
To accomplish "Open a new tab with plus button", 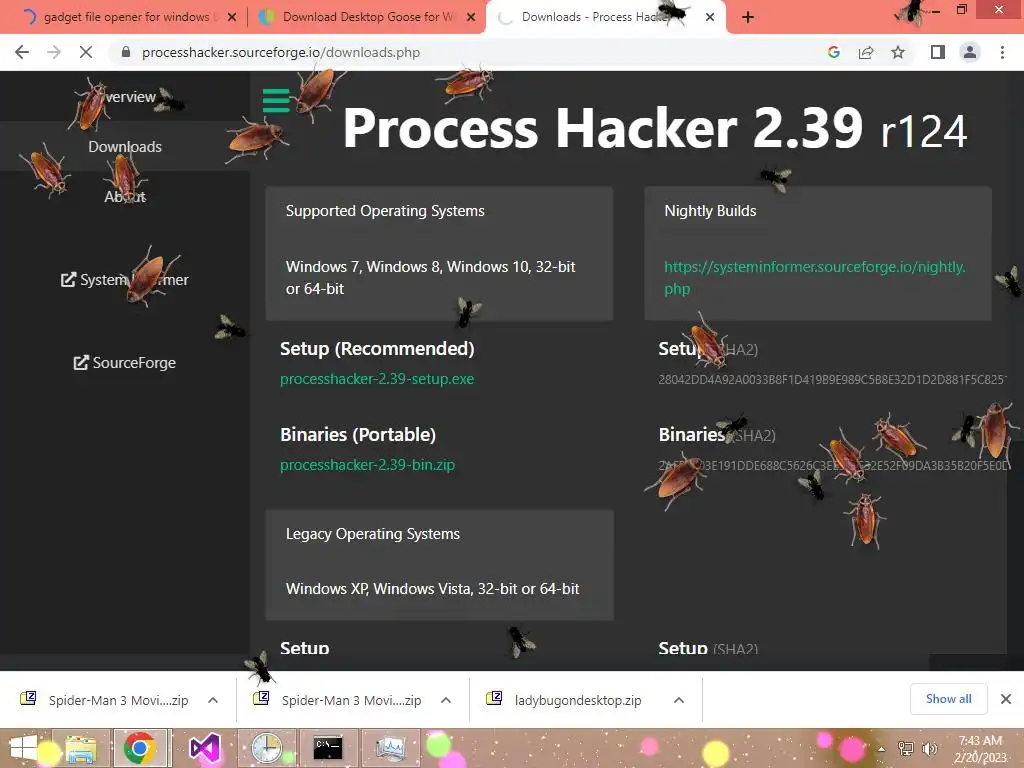I will tap(748, 18).
